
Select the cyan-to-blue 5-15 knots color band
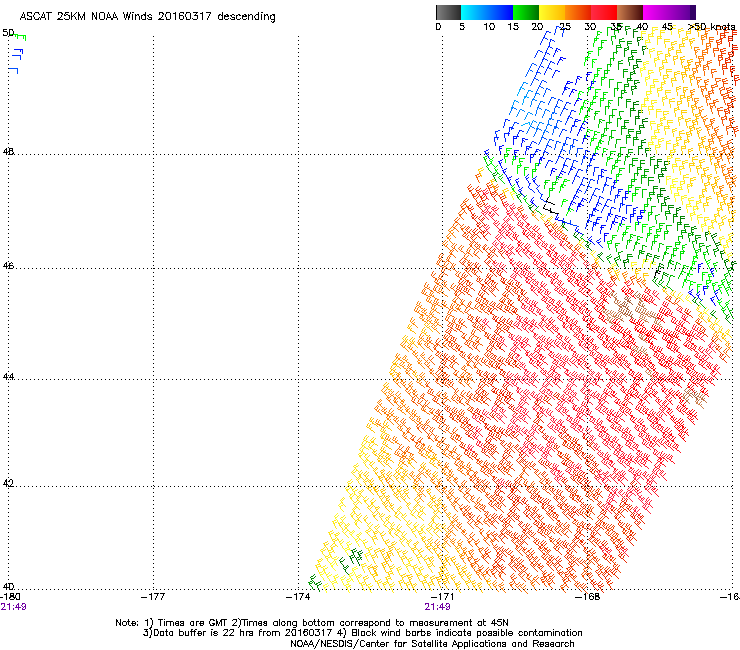click(x=487, y=12)
